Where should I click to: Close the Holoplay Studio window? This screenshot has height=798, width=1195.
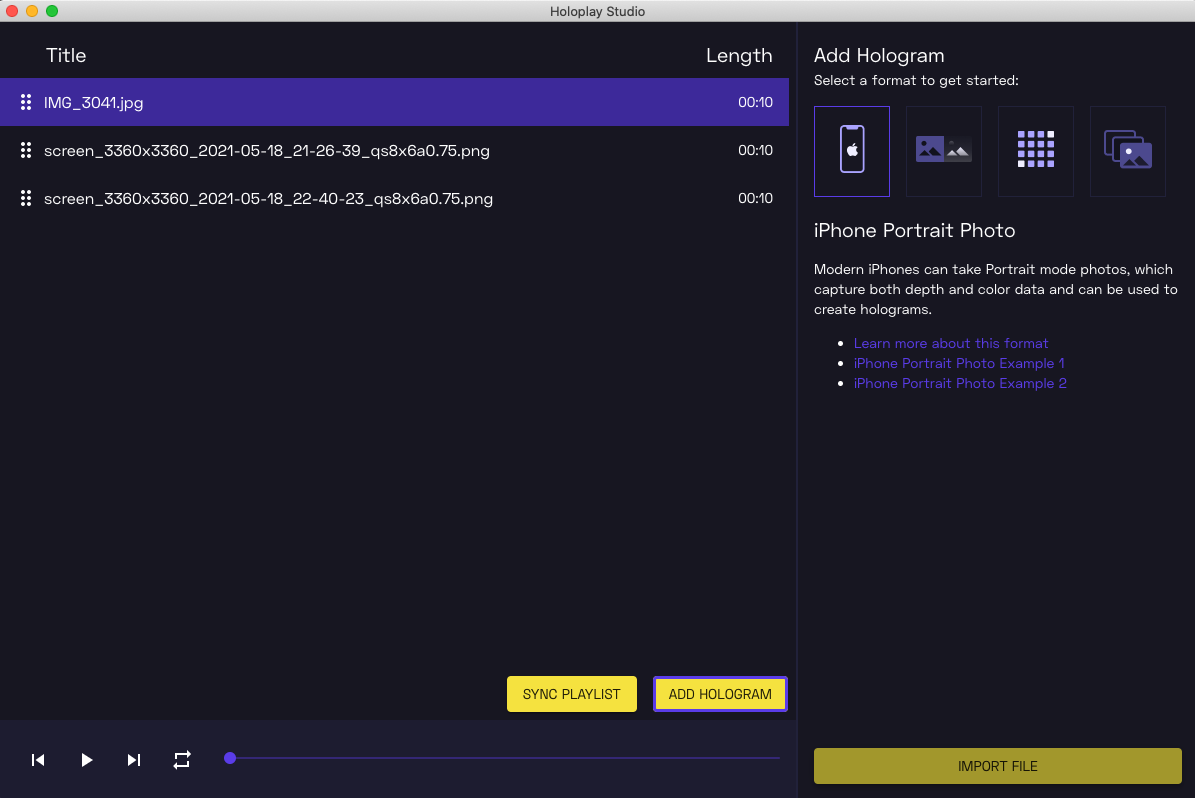(x=11, y=11)
